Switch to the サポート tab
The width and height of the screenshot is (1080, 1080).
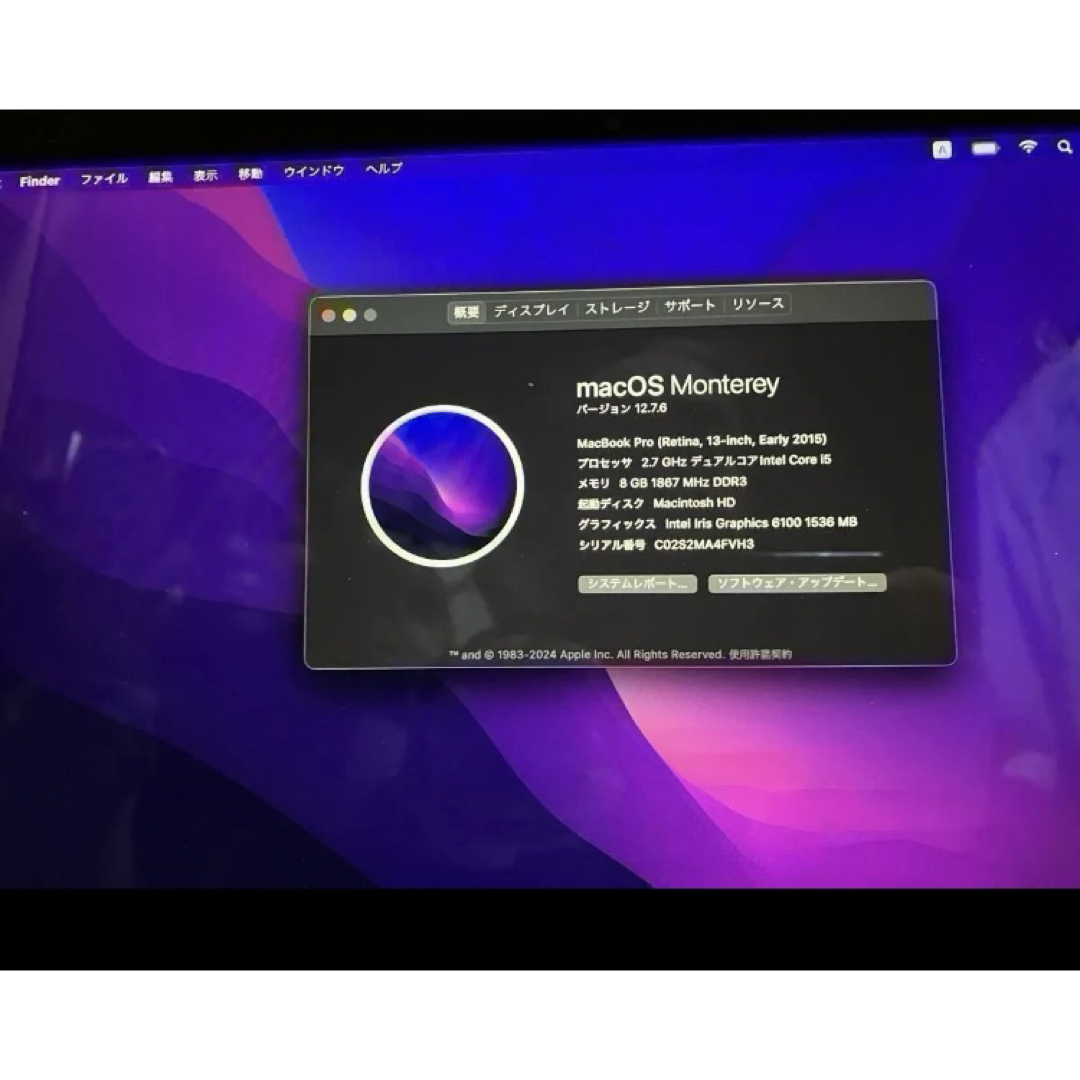[690, 306]
